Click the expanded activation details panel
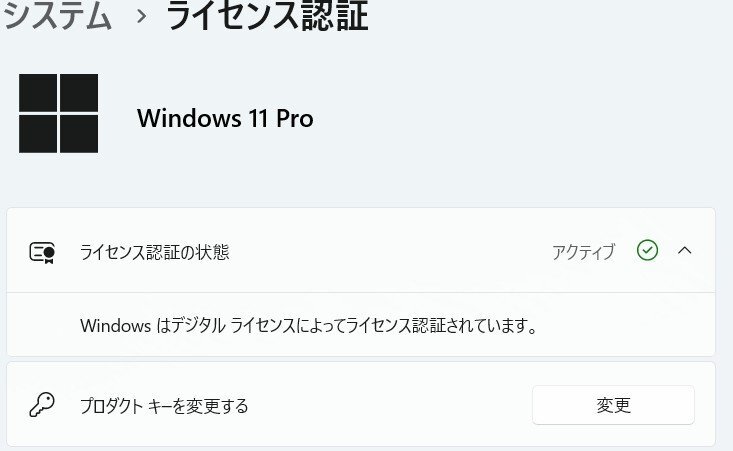 click(x=361, y=324)
